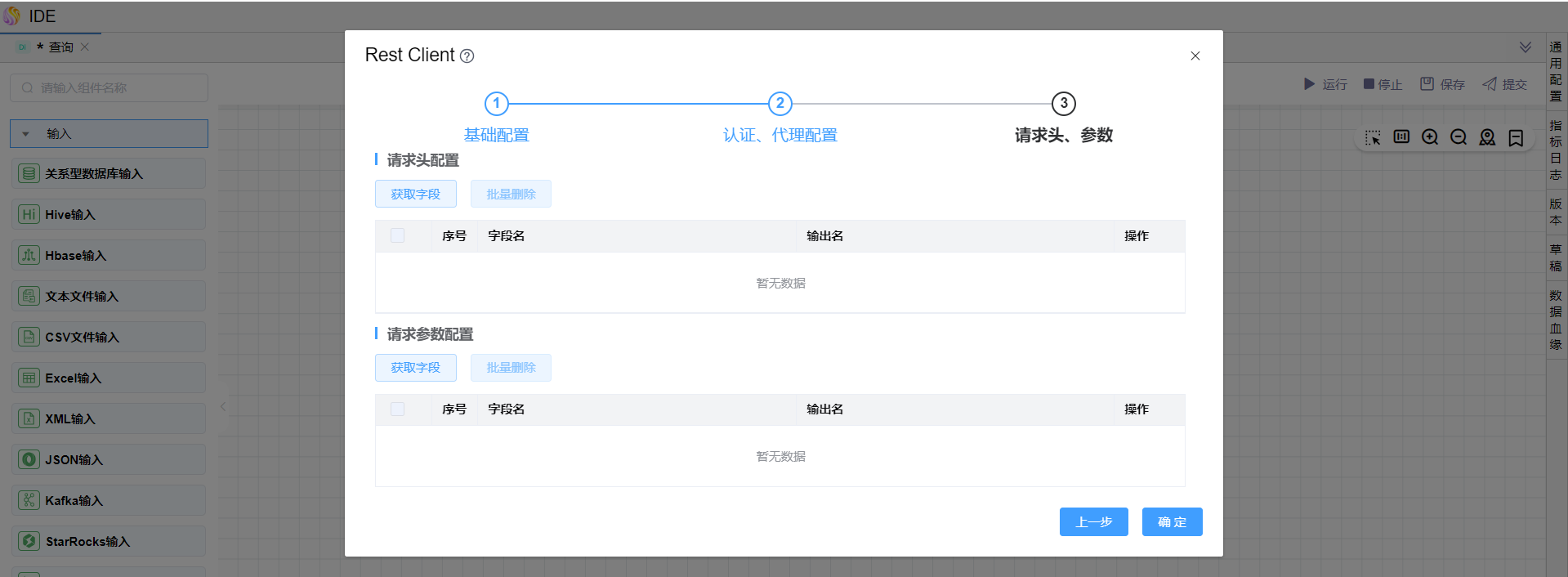1568x577 pixels.
Task: Collapse the left component panel arrow
Action: coord(223,406)
